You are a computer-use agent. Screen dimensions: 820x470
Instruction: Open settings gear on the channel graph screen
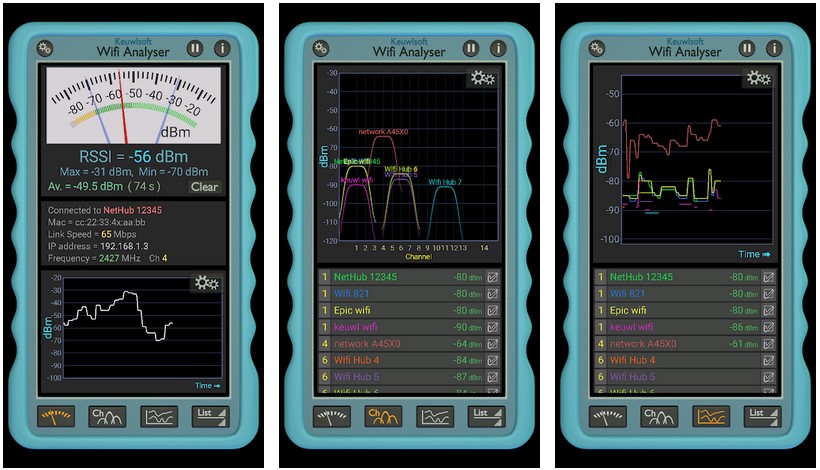point(321,49)
